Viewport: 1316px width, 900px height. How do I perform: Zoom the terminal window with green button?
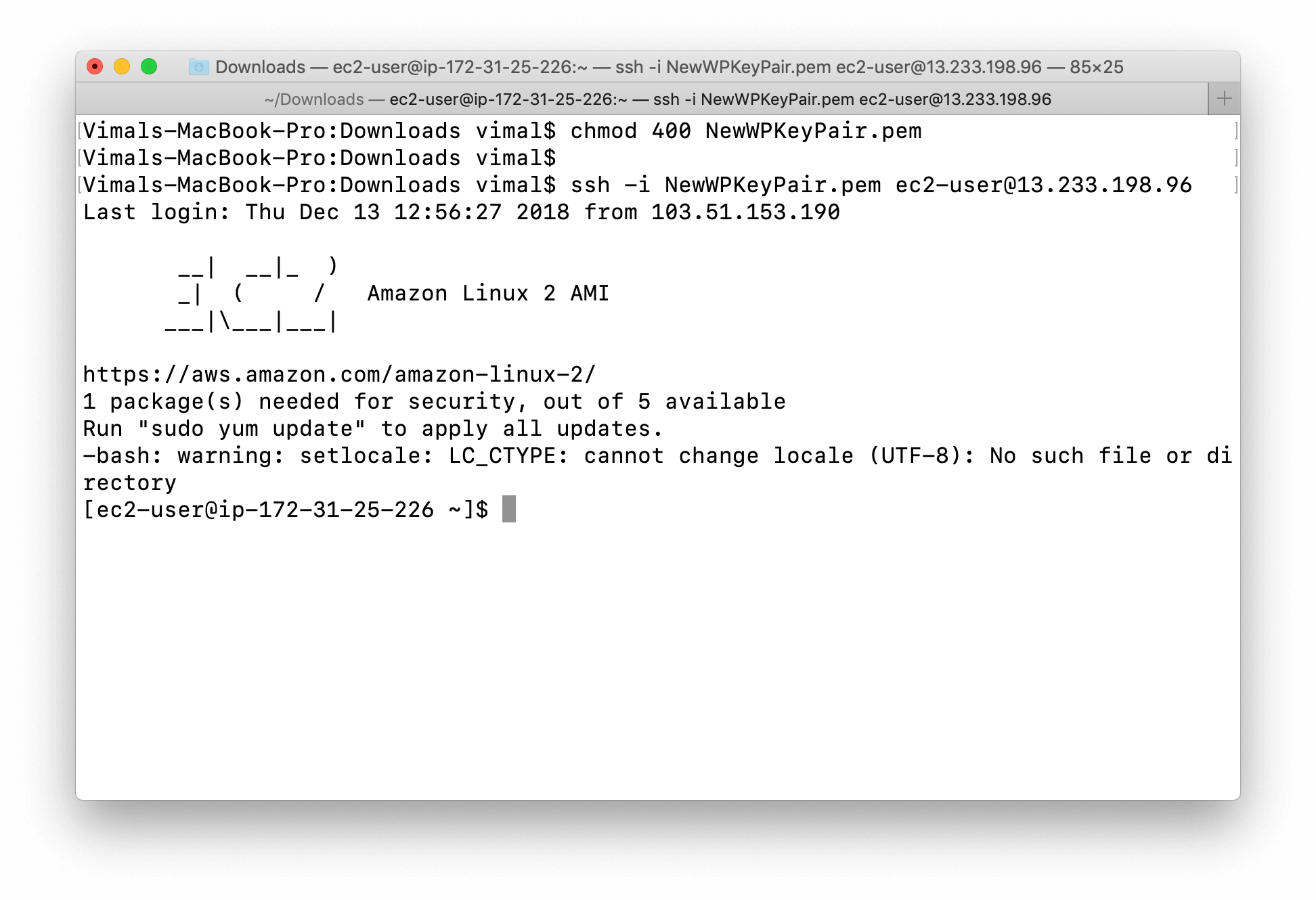click(149, 66)
